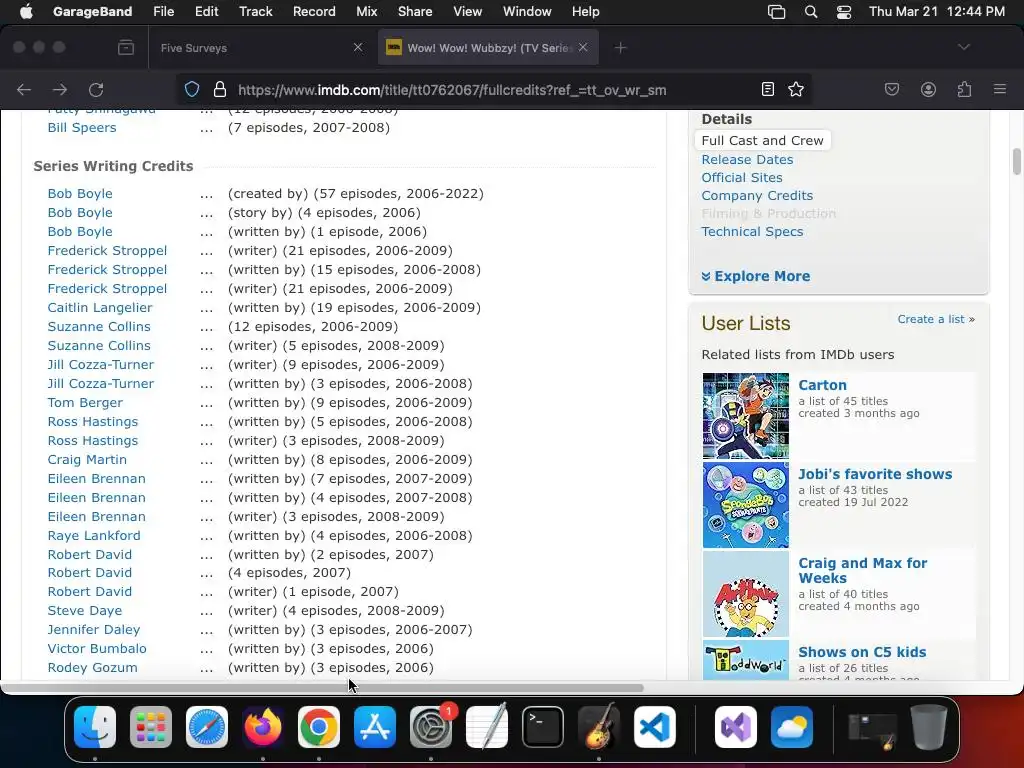Open App Store from the Dock

(x=375, y=727)
